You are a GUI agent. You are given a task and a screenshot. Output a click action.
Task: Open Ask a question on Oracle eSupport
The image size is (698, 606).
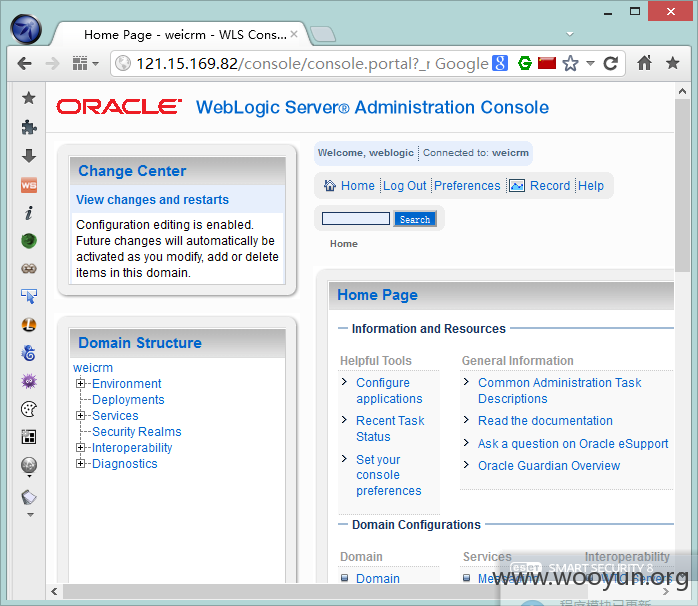[x=573, y=443]
